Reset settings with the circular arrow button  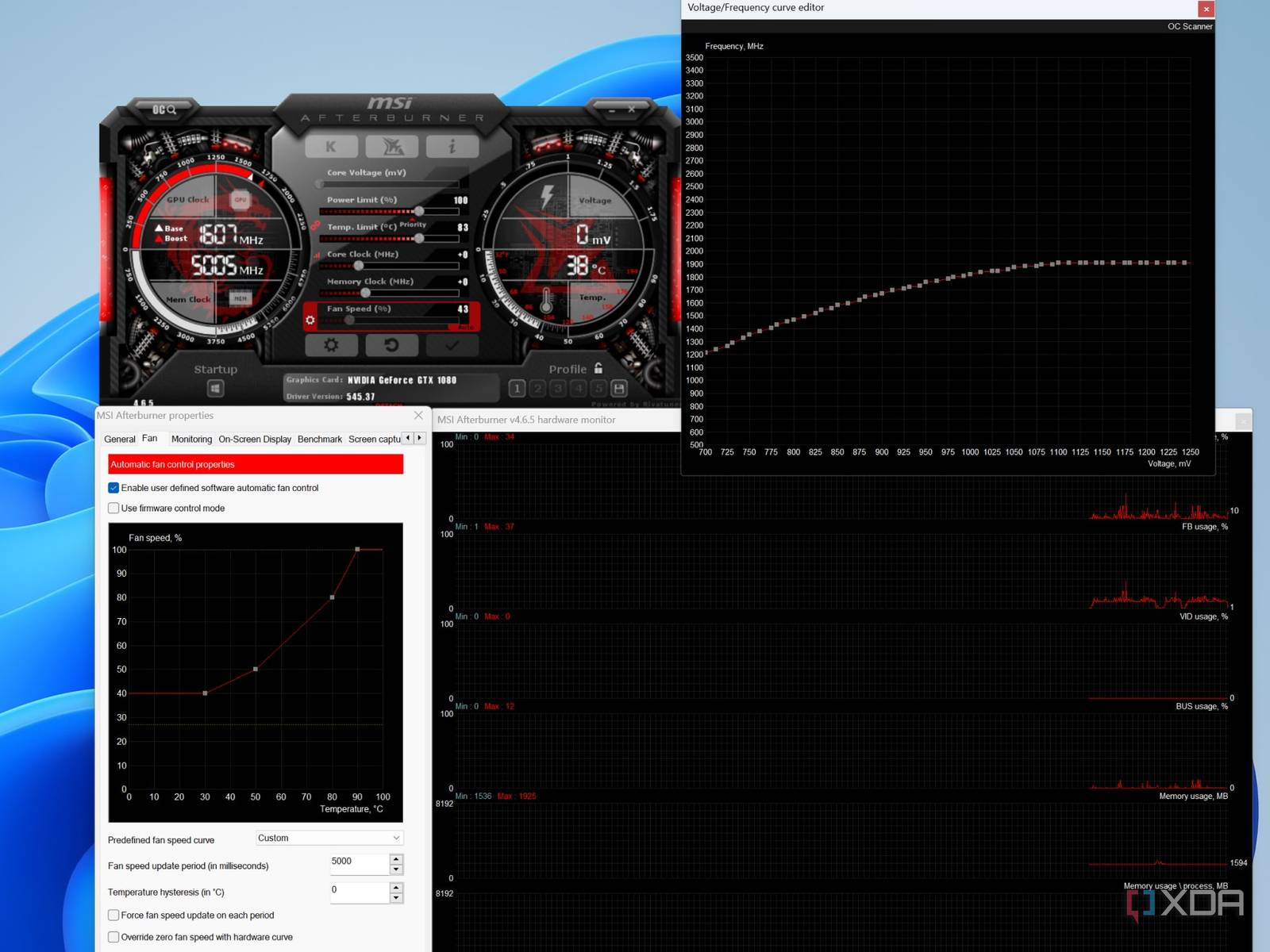pyautogui.click(x=391, y=345)
